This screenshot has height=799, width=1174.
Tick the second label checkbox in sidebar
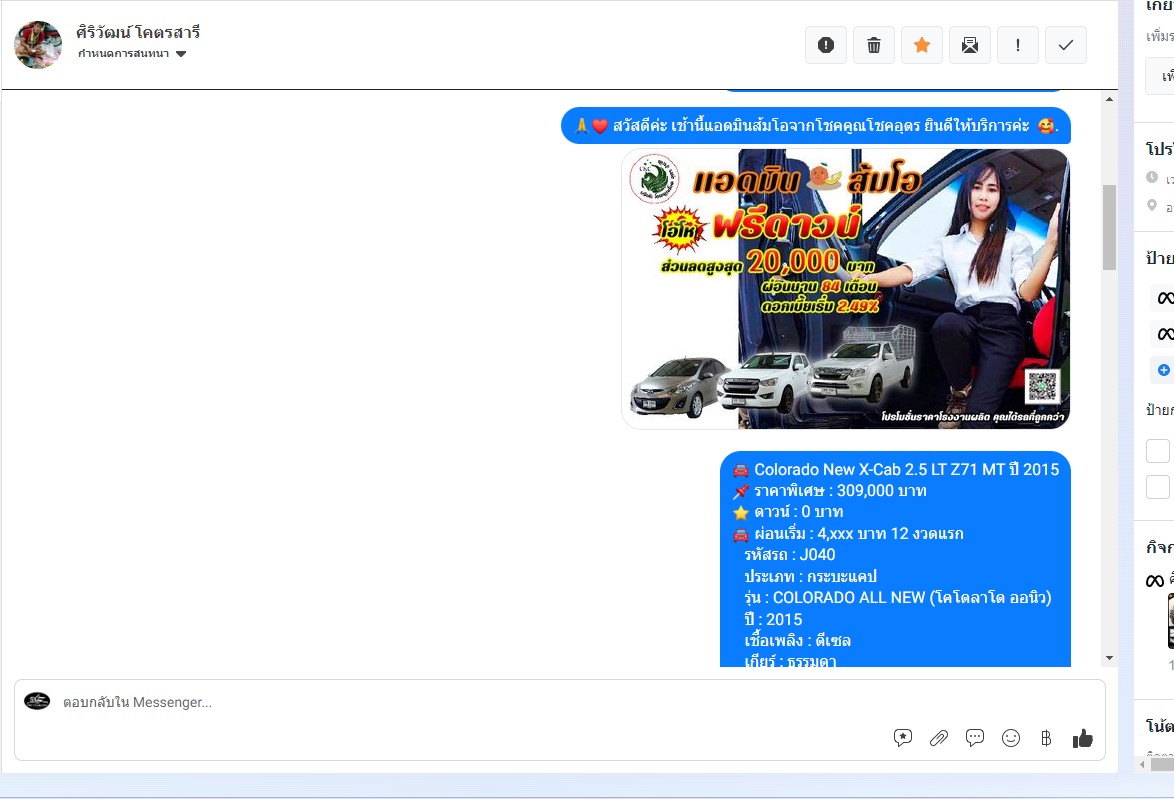pos(1157,487)
